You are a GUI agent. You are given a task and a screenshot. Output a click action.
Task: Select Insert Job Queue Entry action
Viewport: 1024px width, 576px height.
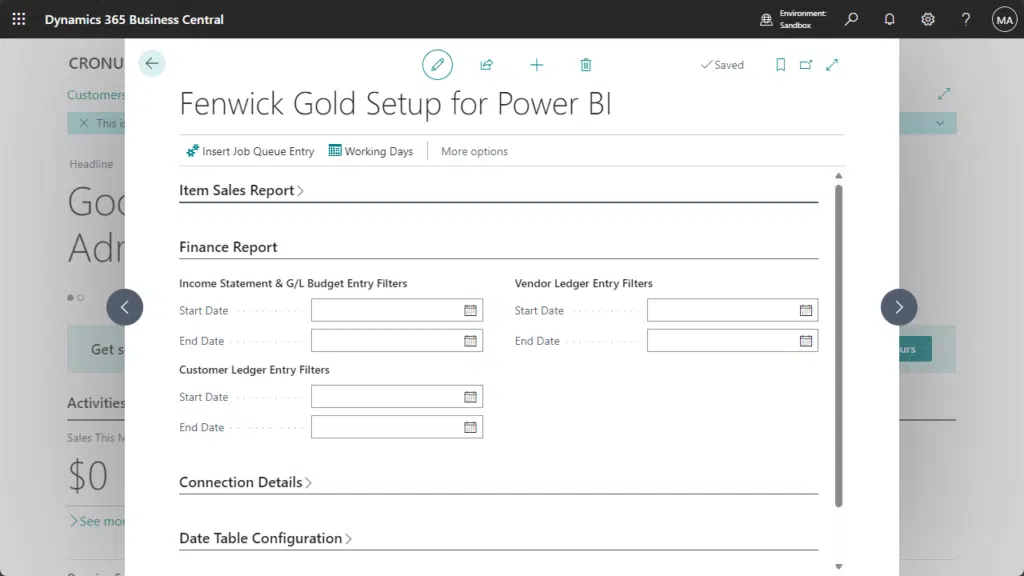click(x=250, y=151)
